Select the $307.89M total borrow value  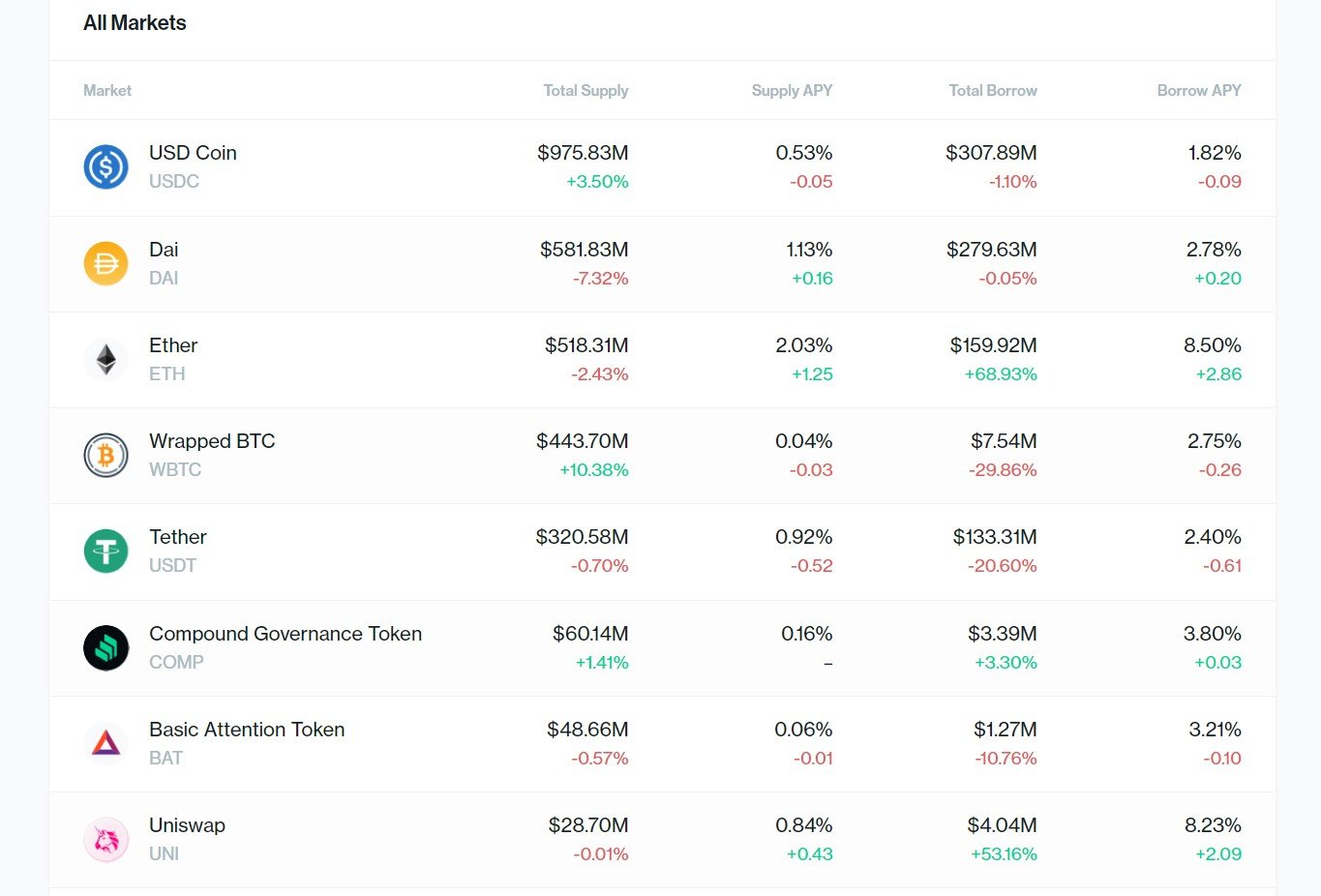point(991,153)
